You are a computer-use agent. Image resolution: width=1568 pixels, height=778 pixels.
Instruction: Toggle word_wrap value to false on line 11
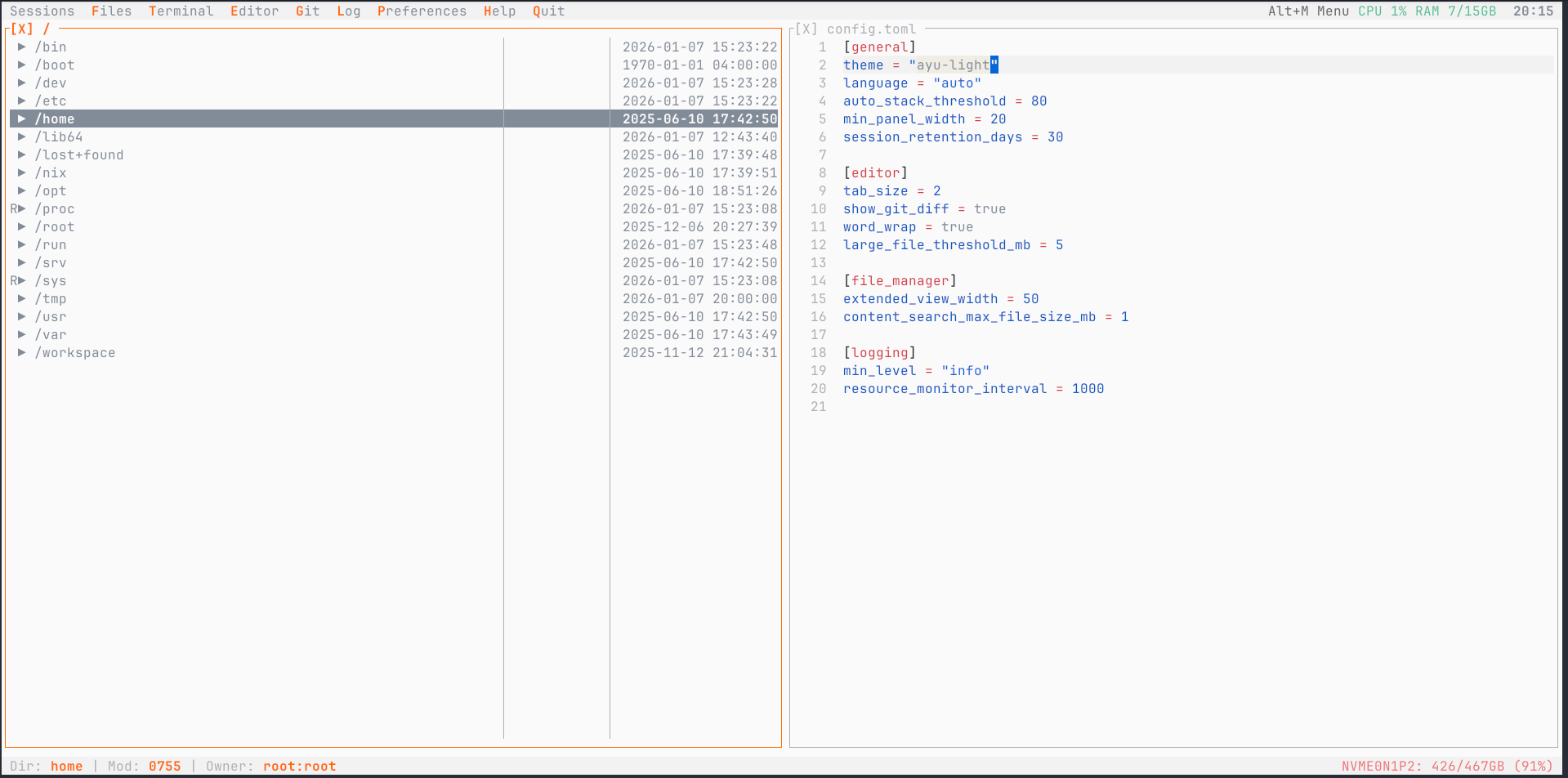(958, 226)
